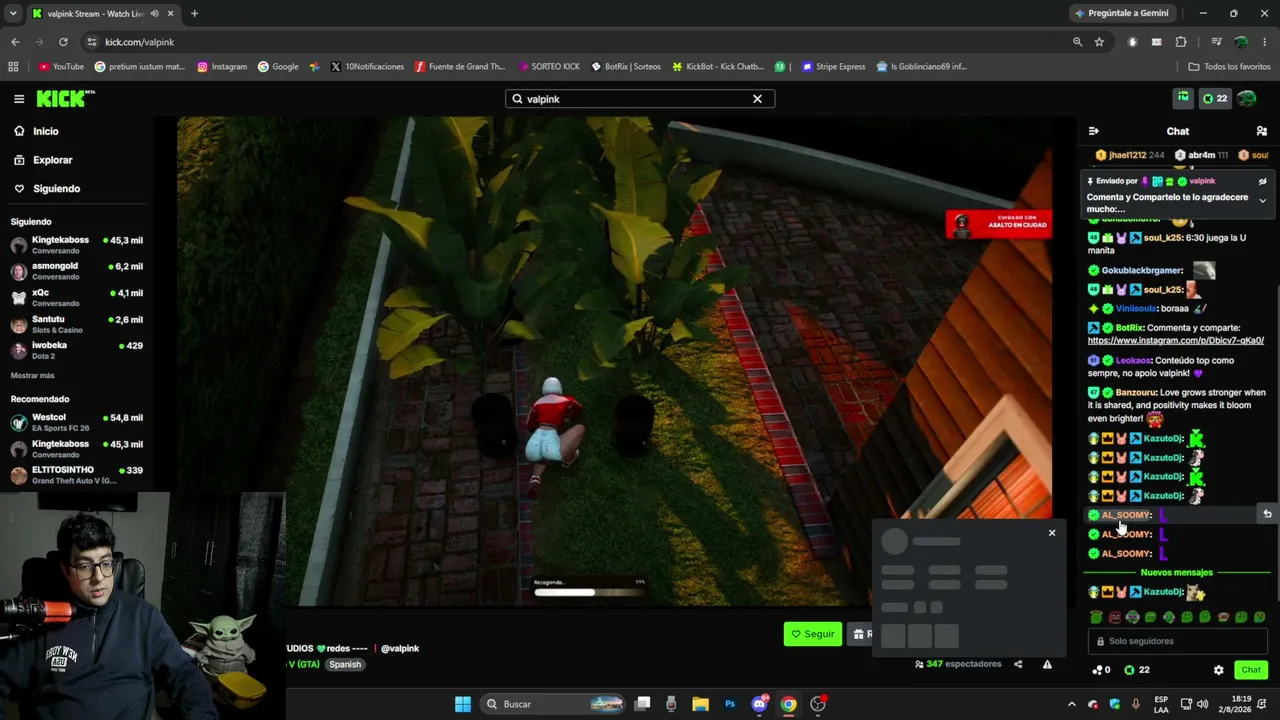Click Pregúntale a Gemini button

click(1122, 13)
